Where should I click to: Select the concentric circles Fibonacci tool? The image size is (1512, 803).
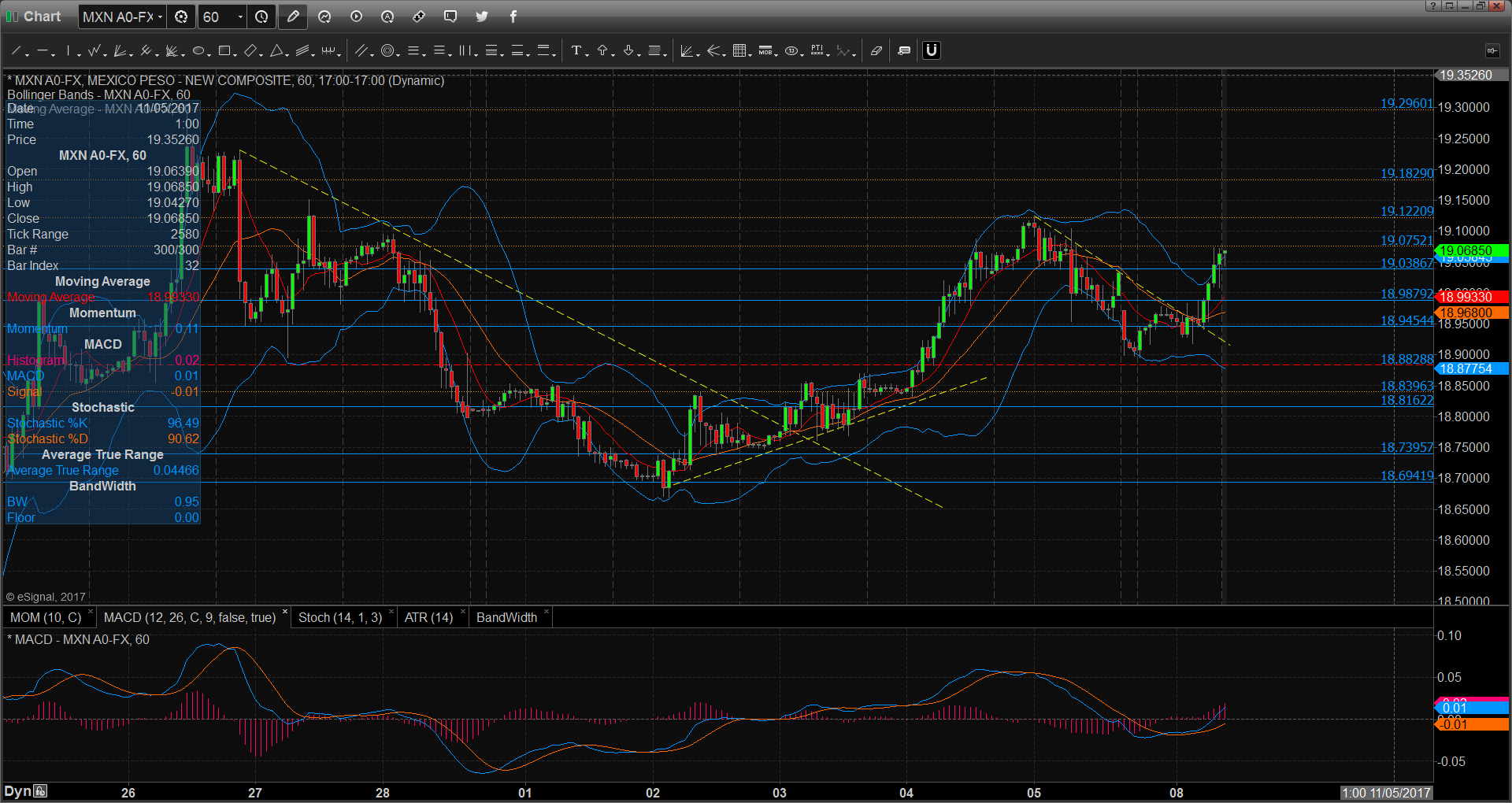tap(387, 50)
